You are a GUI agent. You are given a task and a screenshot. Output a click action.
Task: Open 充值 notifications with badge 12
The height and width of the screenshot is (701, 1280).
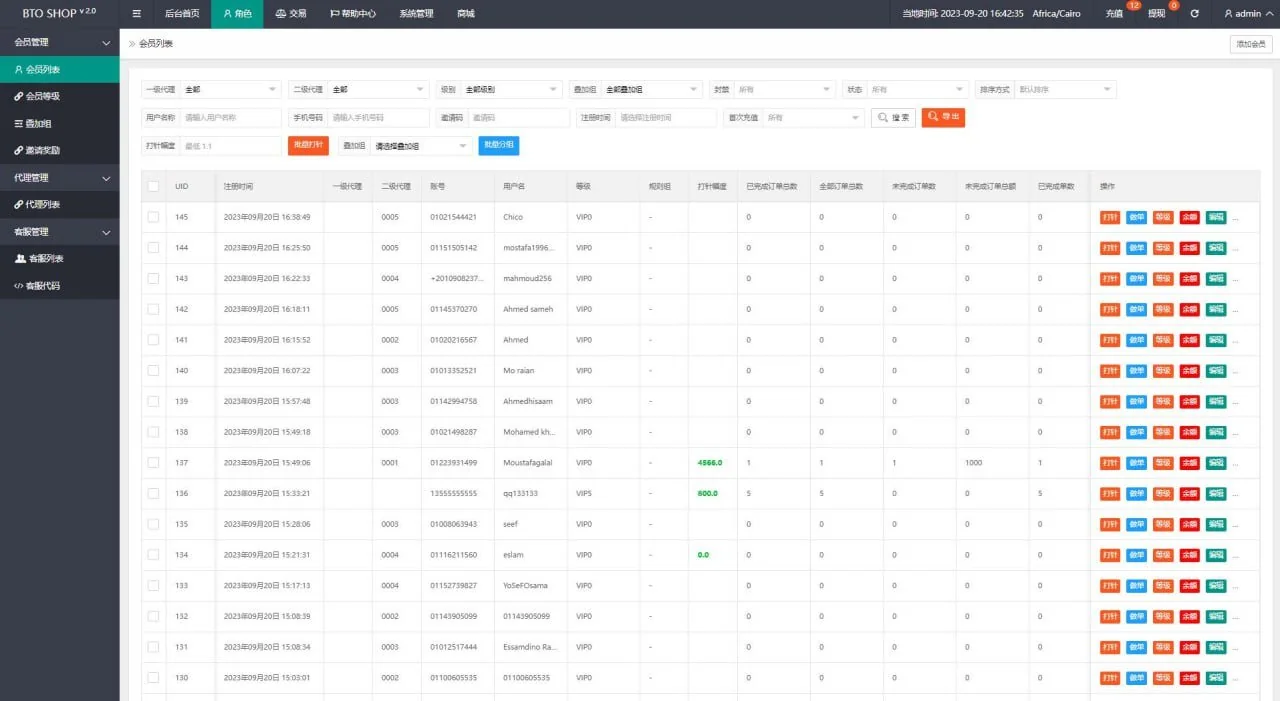point(1114,14)
